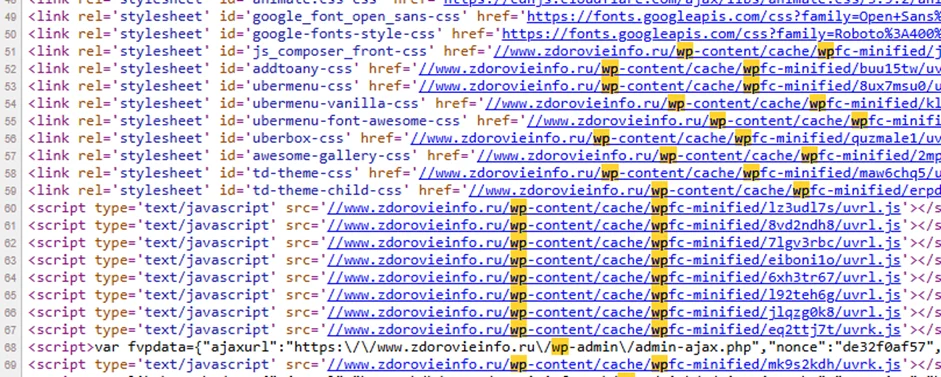Follow the l92teh6g/uvrl.js script source

[613, 295]
